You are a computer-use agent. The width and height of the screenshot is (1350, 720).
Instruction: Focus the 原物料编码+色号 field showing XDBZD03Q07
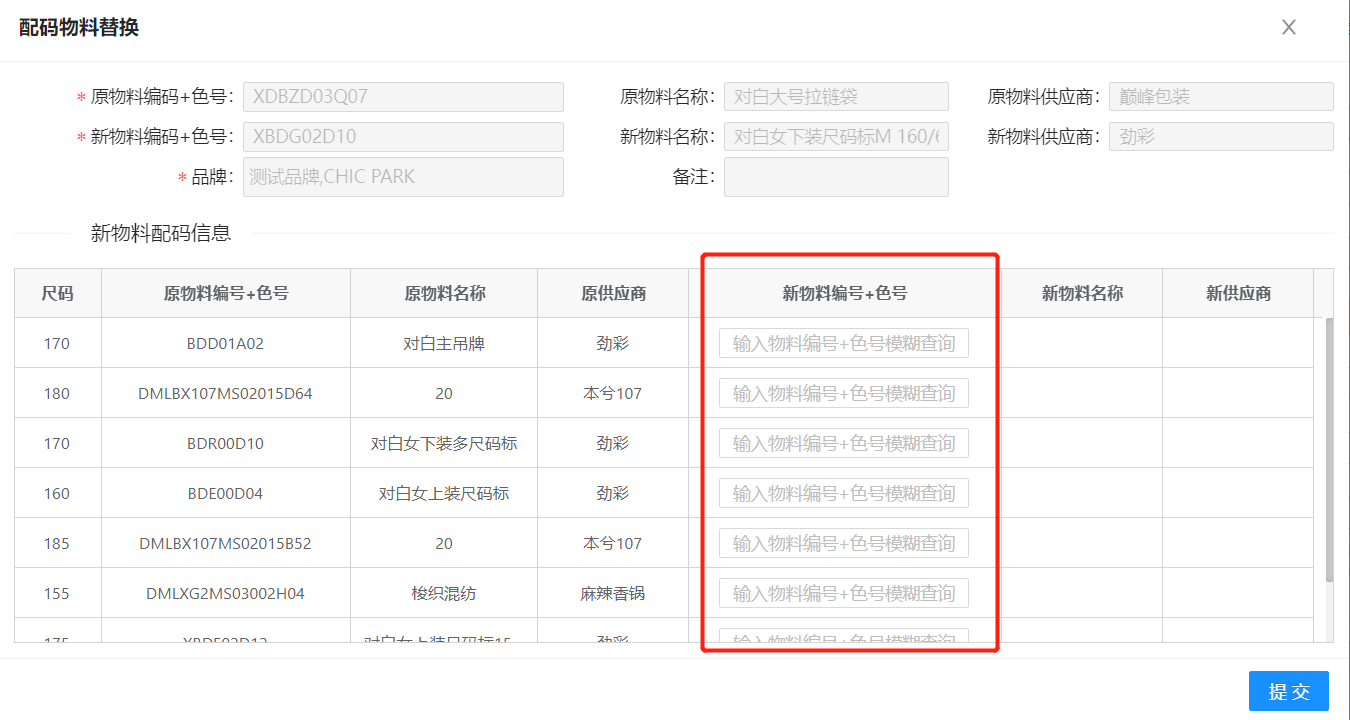pos(403,97)
